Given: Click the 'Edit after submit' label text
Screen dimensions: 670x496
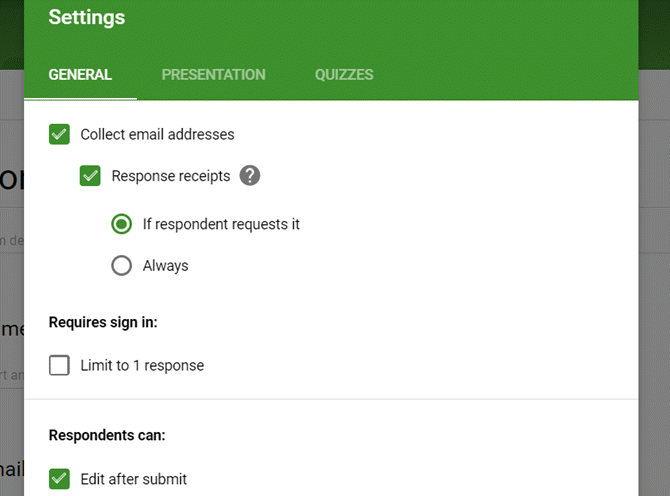Looking at the screenshot, I should click(133, 479).
